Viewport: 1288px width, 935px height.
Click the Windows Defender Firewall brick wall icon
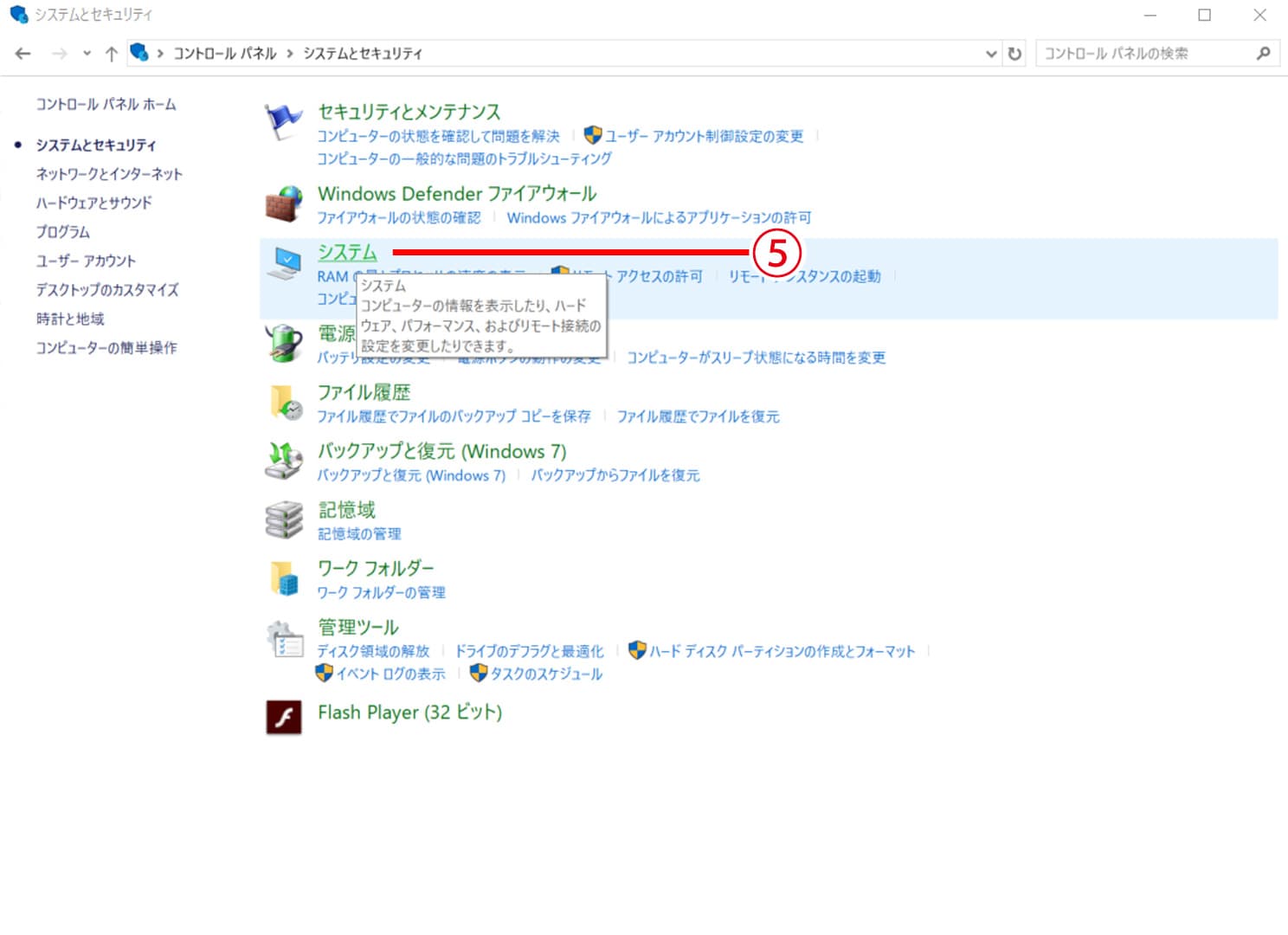click(x=283, y=203)
